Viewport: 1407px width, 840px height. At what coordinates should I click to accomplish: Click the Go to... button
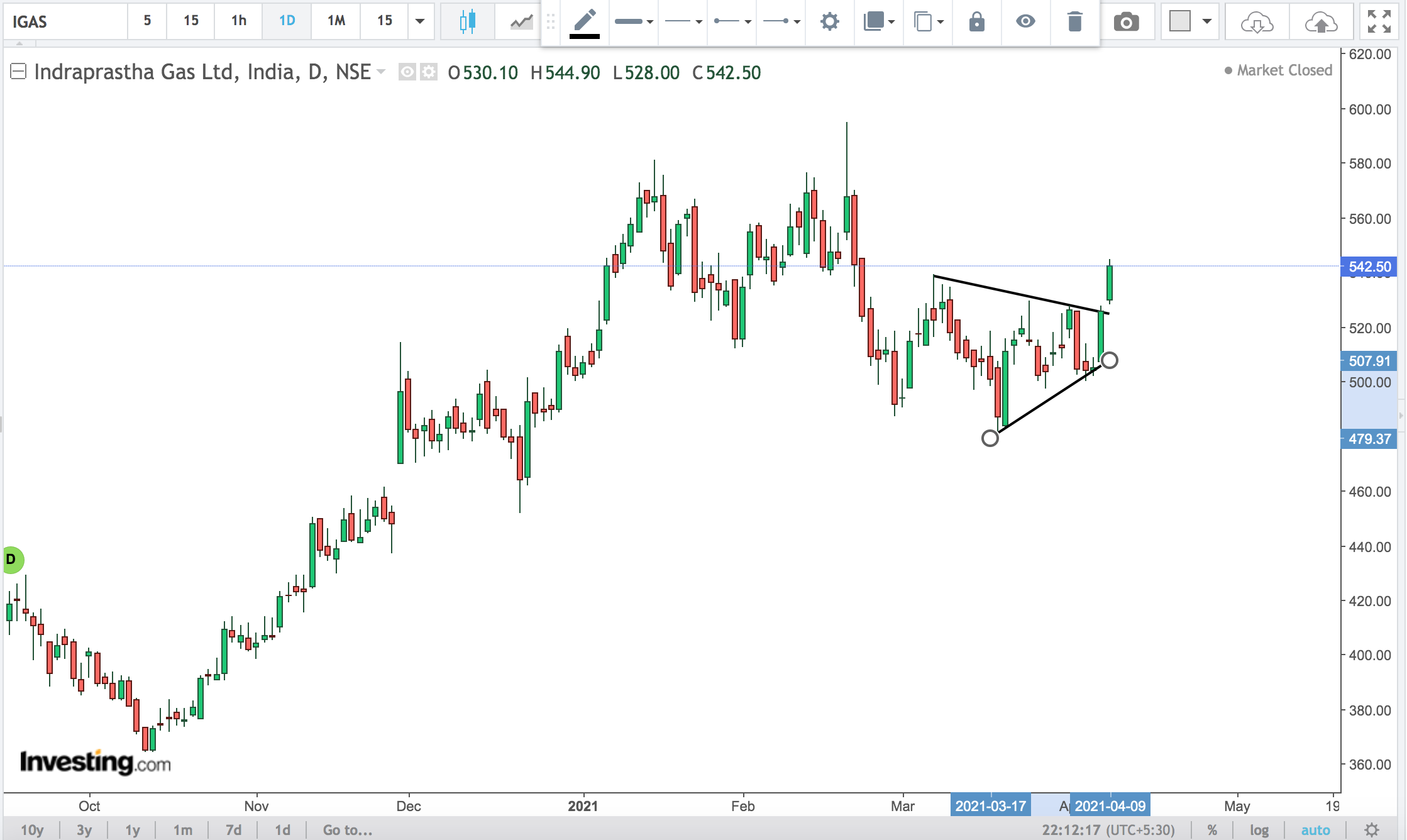[347, 830]
